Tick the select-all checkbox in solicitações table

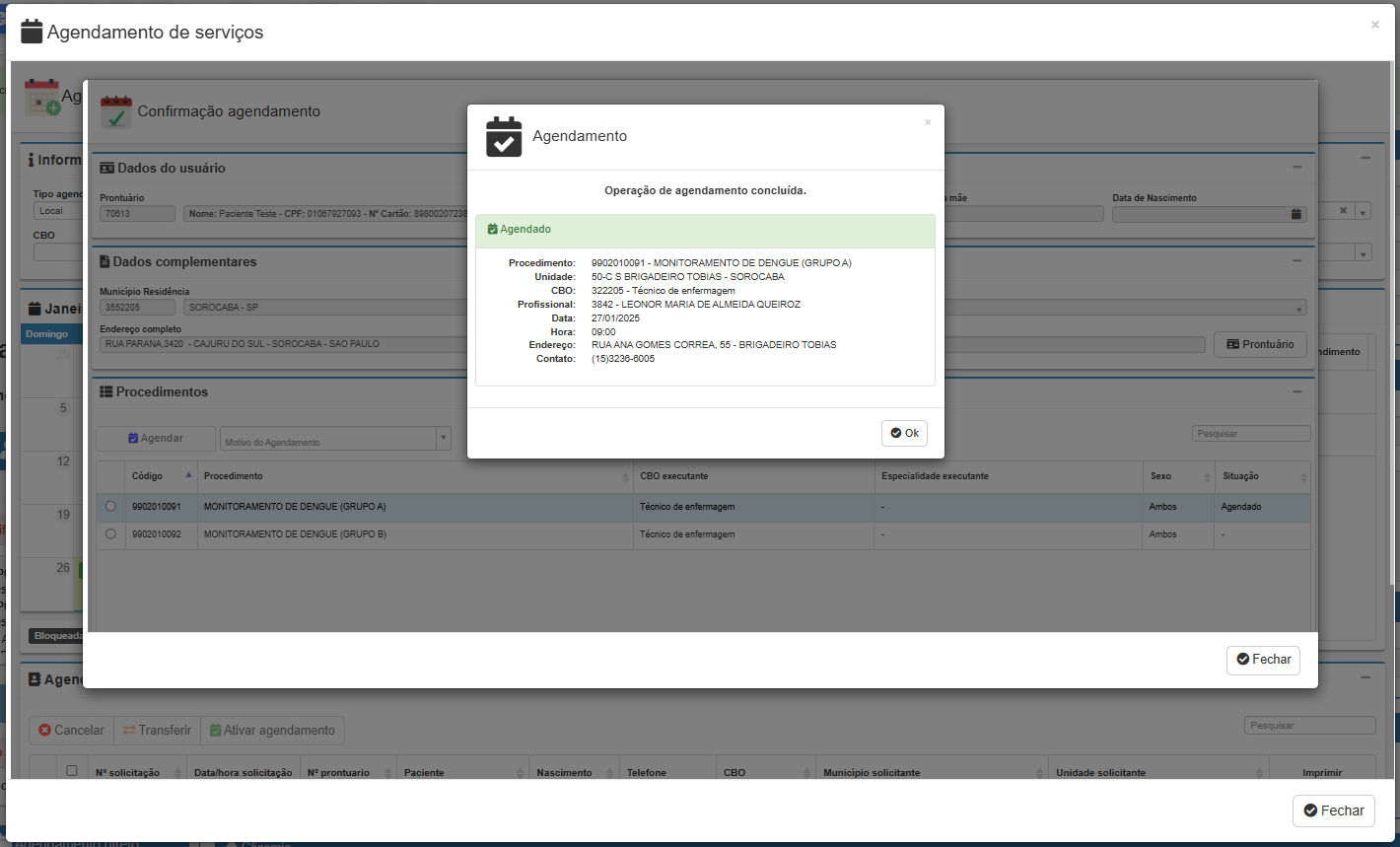click(x=71, y=771)
